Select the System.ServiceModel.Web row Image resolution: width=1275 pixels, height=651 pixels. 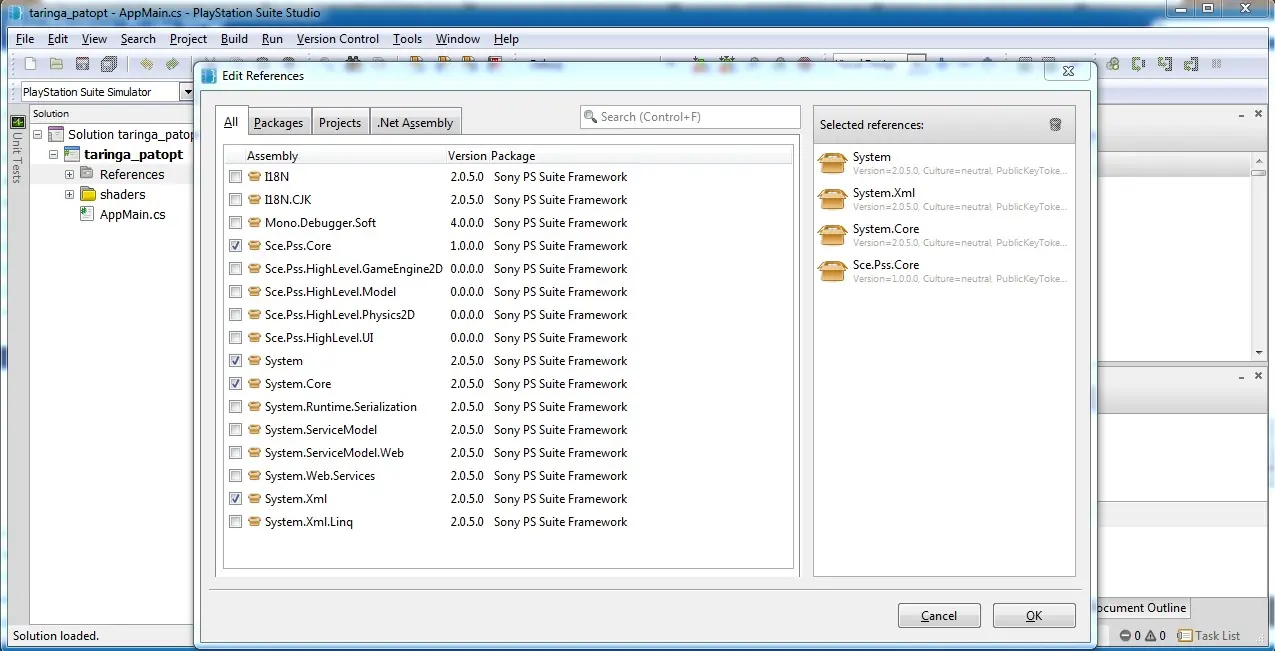click(x=508, y=453)
